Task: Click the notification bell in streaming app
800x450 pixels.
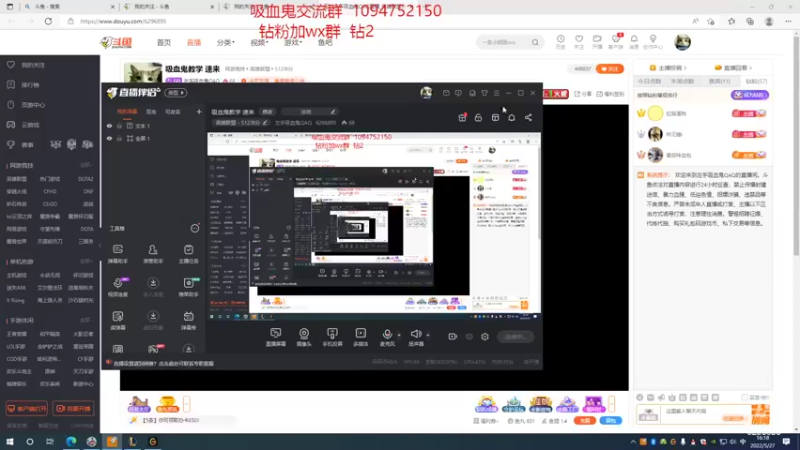Action: pyautogui.click(x=512, y=117)
